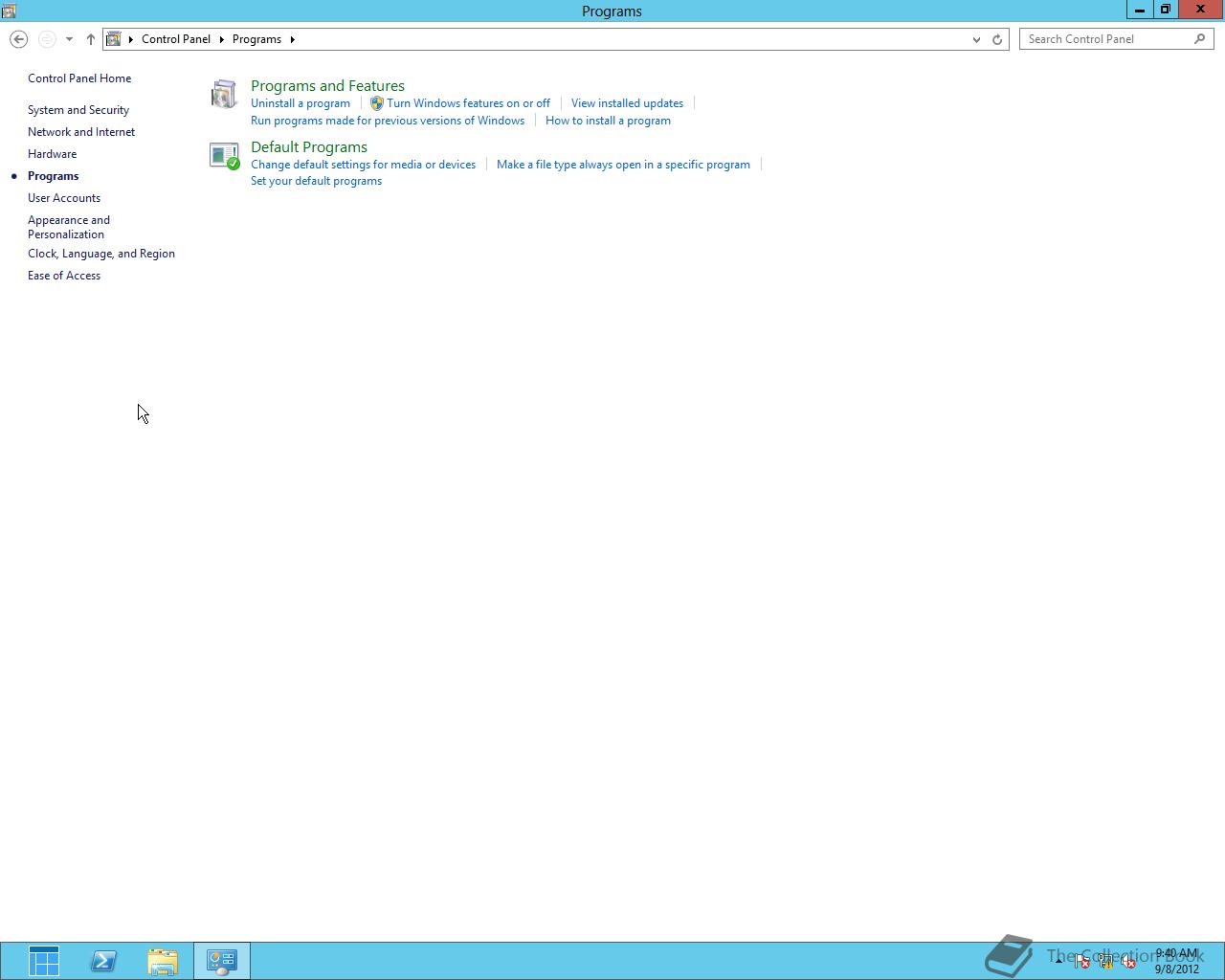Open Ease of Access category

64,276
